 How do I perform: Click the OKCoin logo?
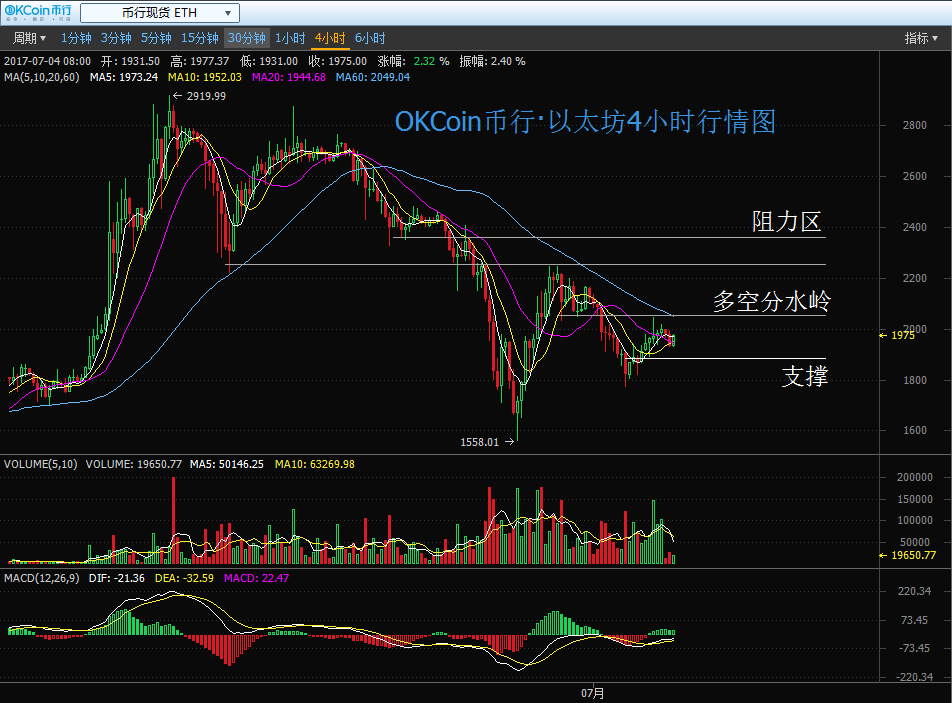pyautogui.click(x=38, y=13)
